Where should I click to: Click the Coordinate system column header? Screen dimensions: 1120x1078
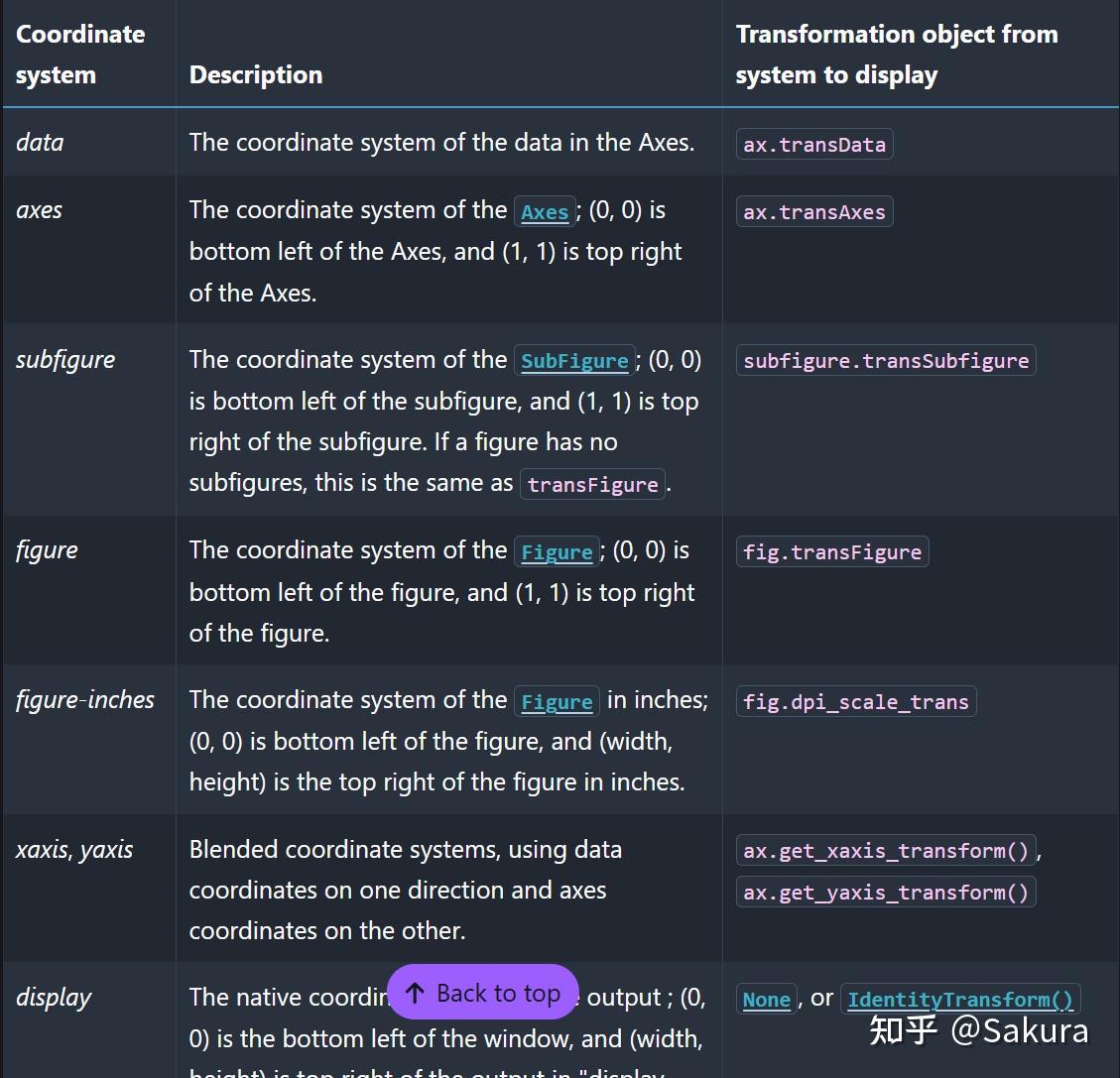pyautogui.click(x=80, y=55)
